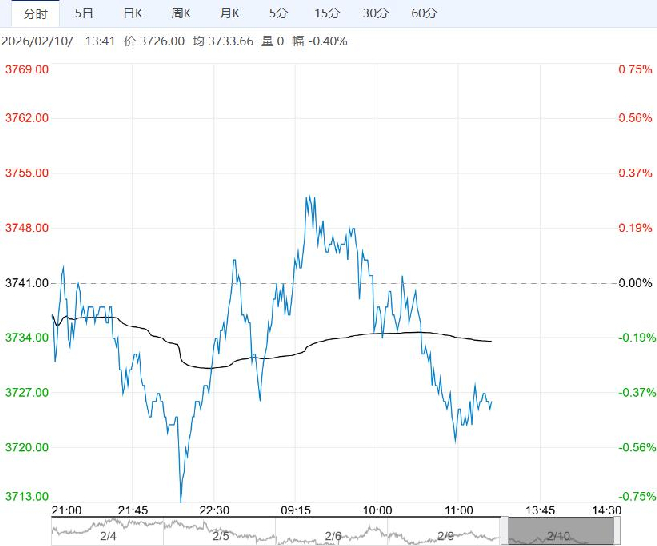This screenshot has width=657, height=546.
Task: Click the 22:50 time axis label
Action: coord(214,510)
